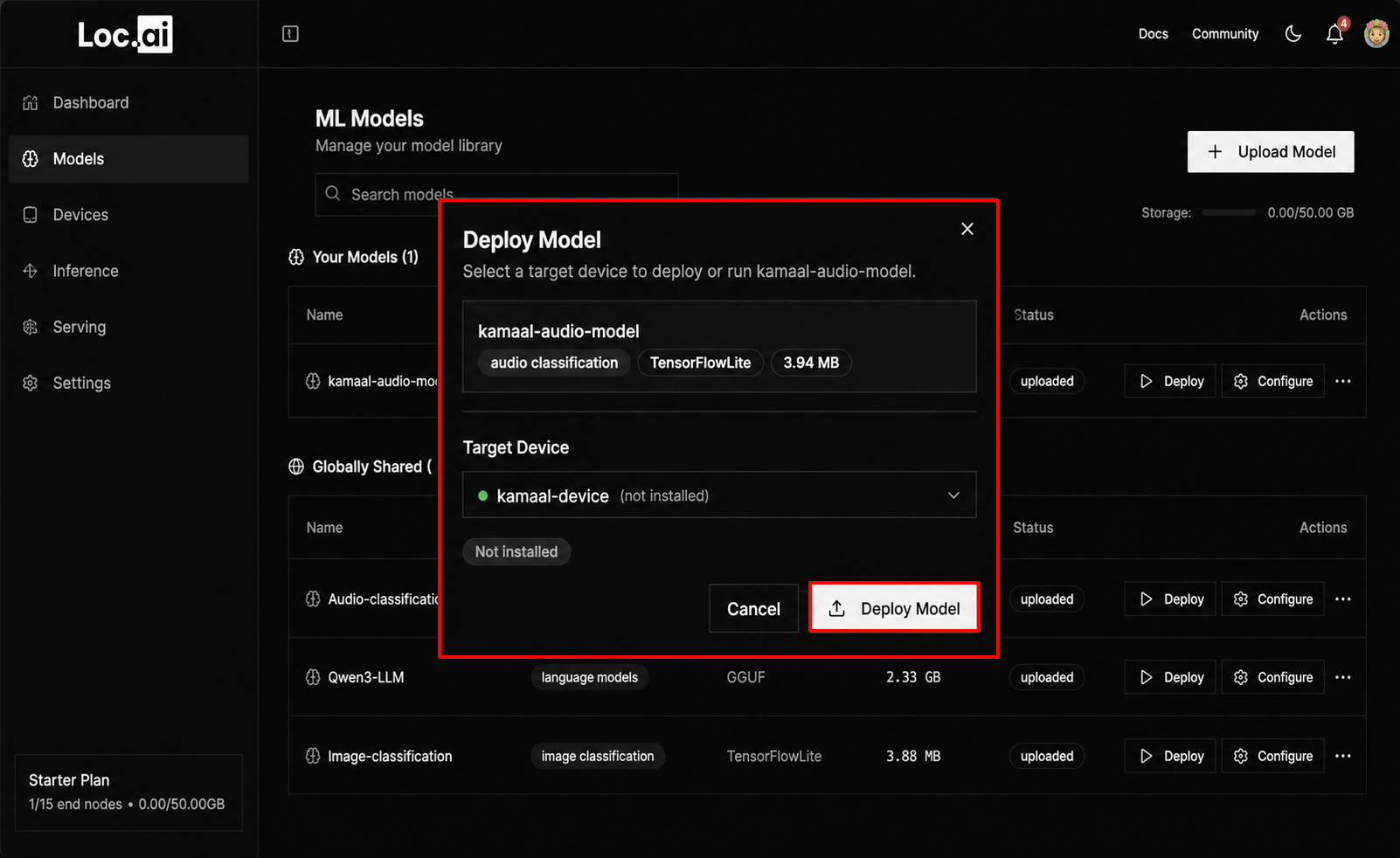Image resolution: width=1400 pixels, height=858 pixels.
Task: Click the Devices icon in sidebar
Action: pyautogui.click(x=31, y=215)
